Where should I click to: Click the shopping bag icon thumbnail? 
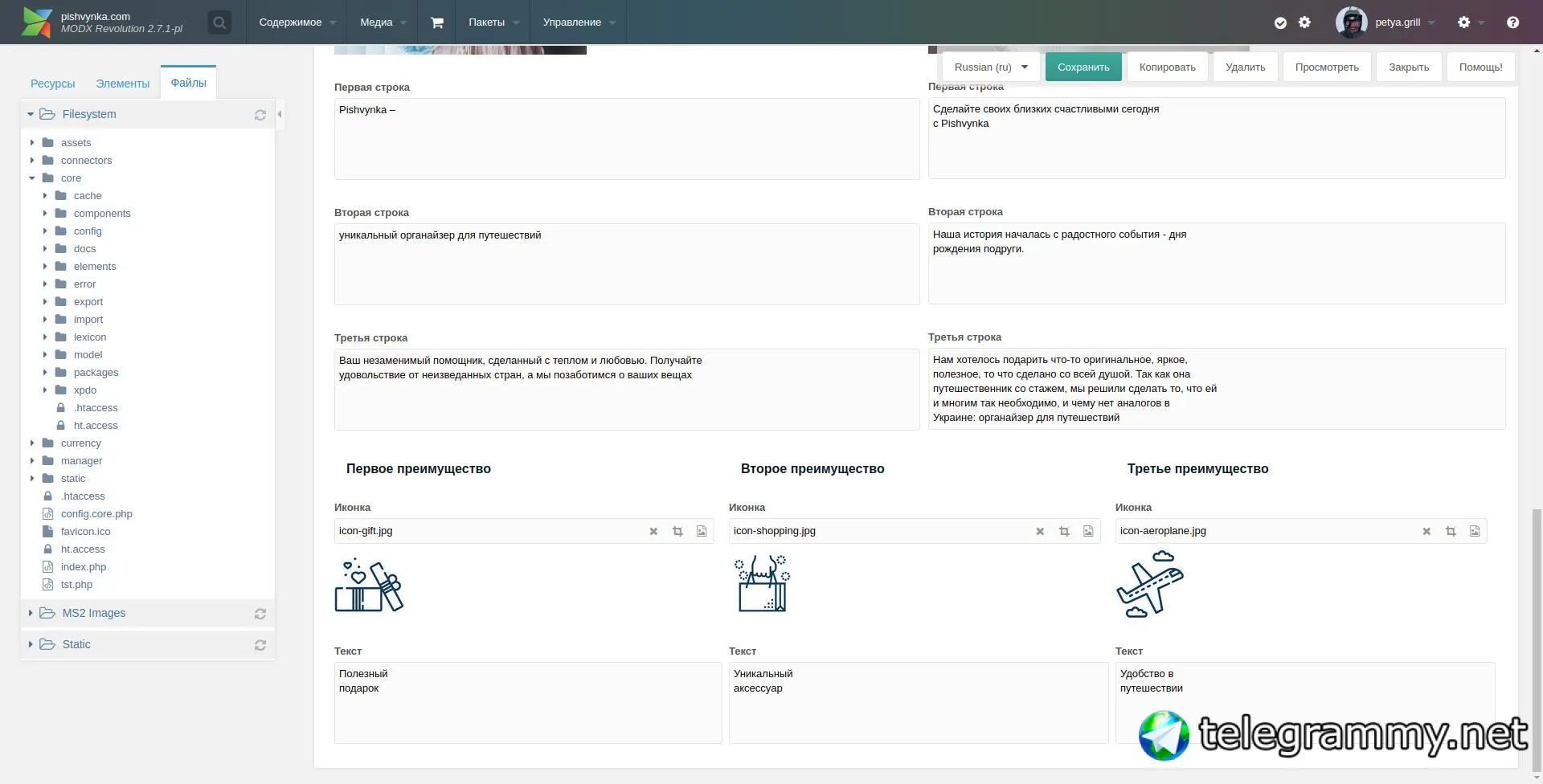pos(762,584)
